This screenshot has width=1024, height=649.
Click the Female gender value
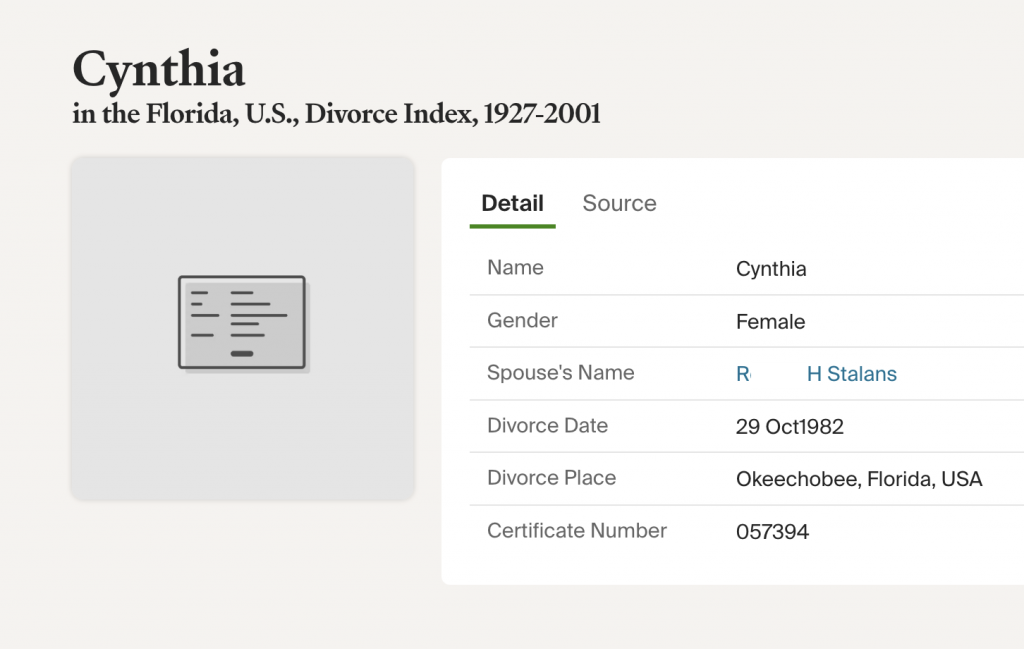(x=770, y=322)
